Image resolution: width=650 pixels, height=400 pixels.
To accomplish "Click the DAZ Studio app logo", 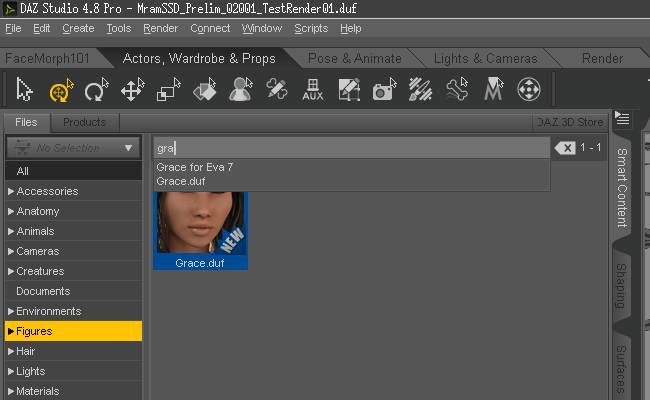I will 9,9.
